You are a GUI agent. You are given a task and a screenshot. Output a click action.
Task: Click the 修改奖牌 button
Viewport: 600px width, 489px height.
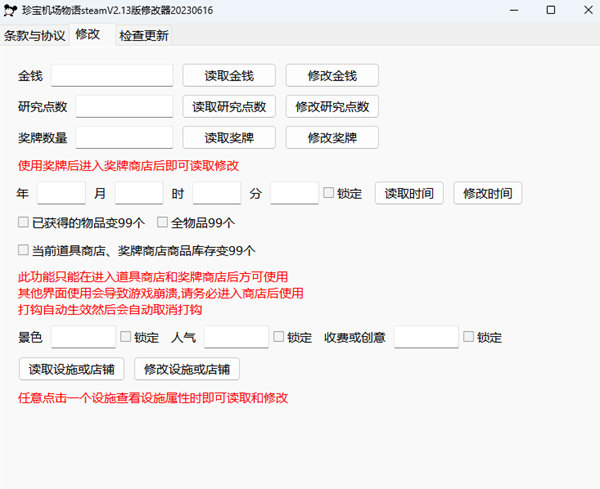click(x=332, y=137)
